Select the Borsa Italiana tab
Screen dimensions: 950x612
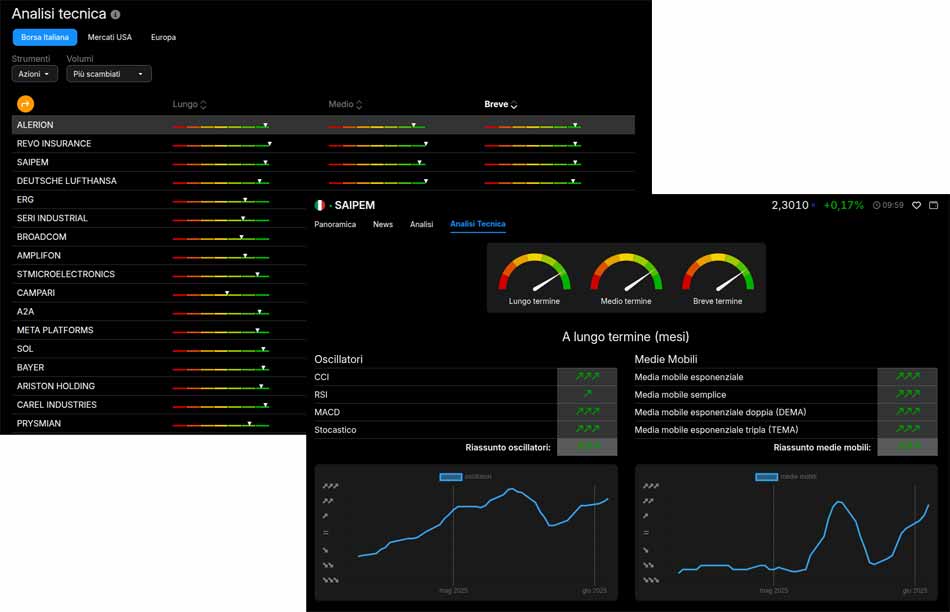tap(45, 37)
